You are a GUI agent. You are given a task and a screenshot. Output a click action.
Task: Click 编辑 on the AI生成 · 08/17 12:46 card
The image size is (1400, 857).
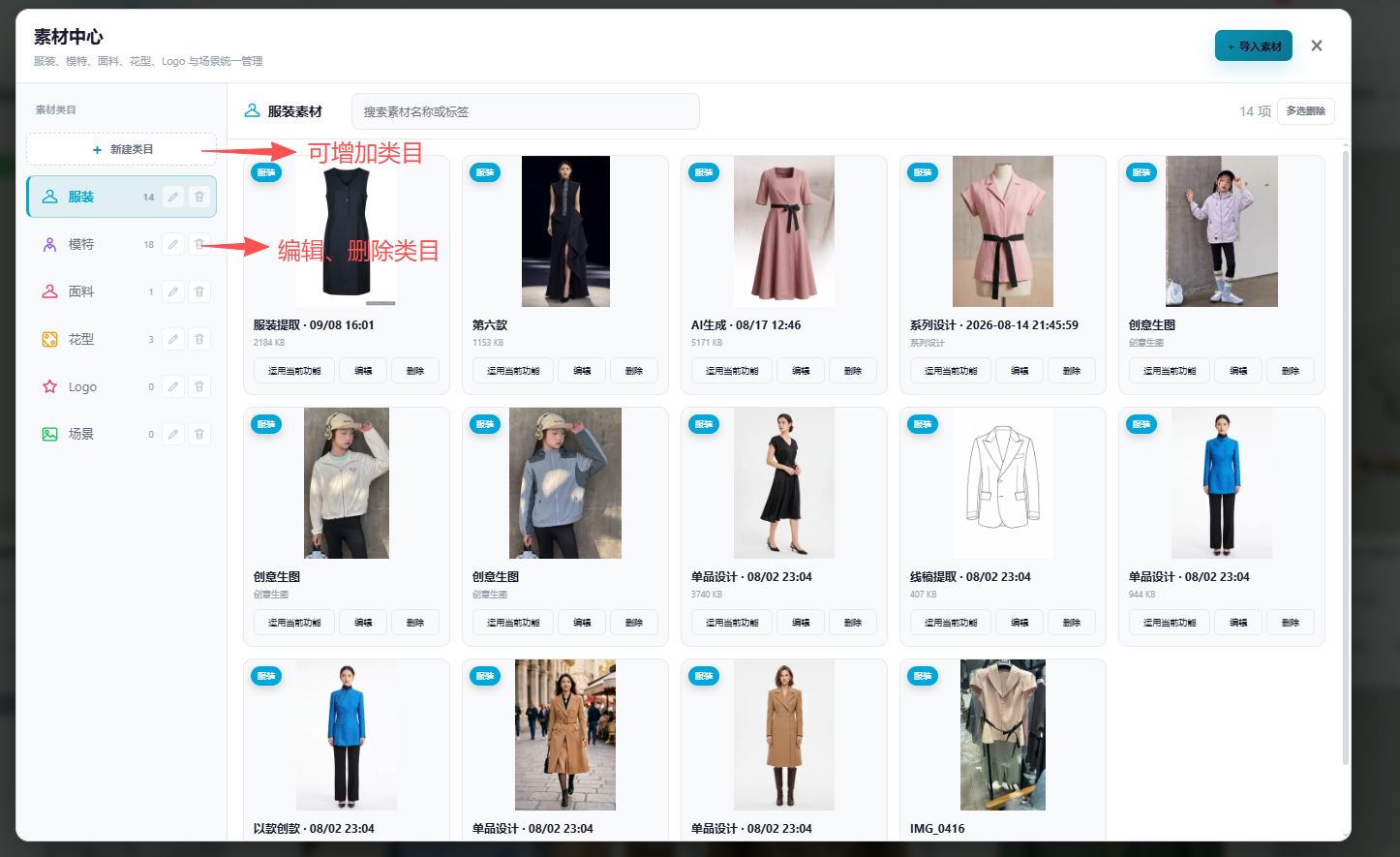click(x=801, y=371)
